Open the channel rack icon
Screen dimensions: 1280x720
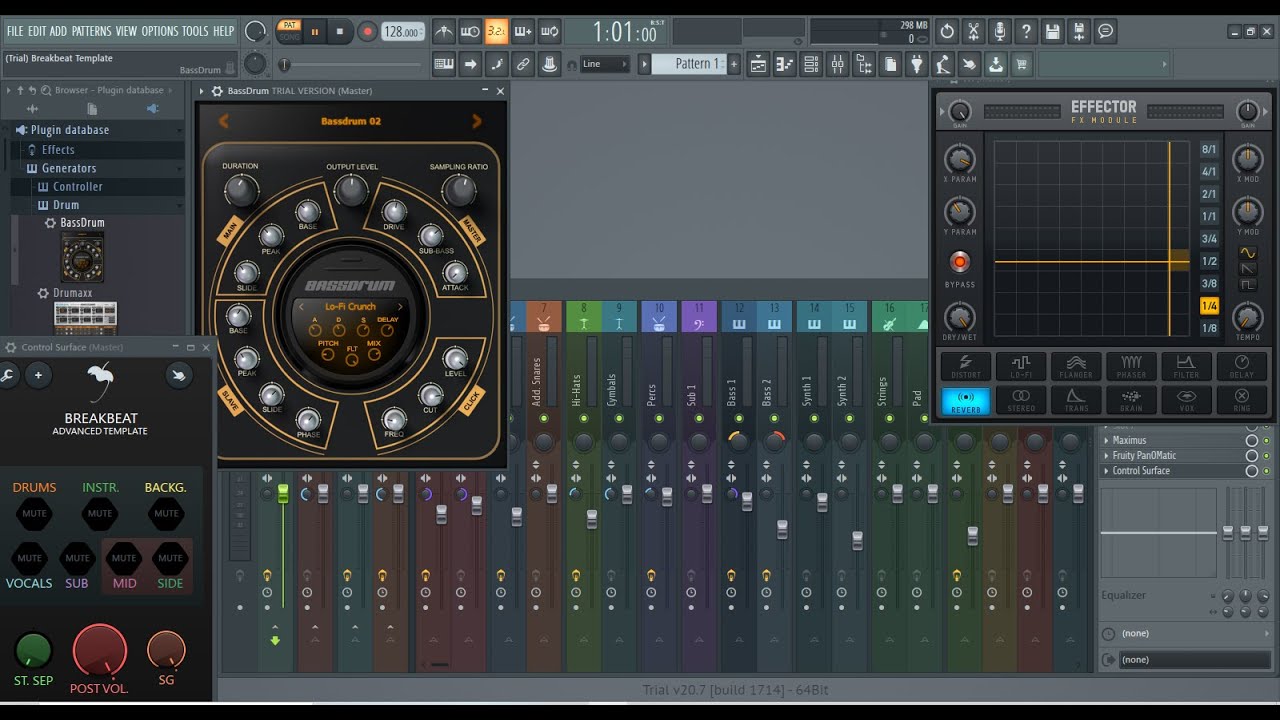click(811, 64)
